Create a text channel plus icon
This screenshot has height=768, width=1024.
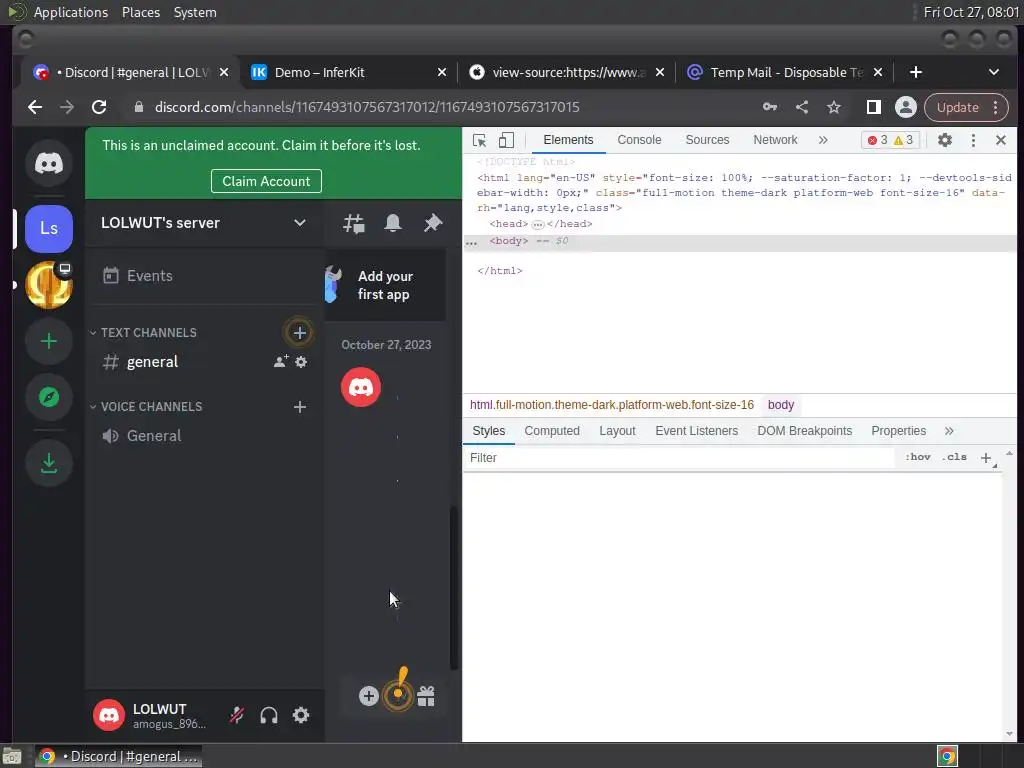click(x=299, y=333)
